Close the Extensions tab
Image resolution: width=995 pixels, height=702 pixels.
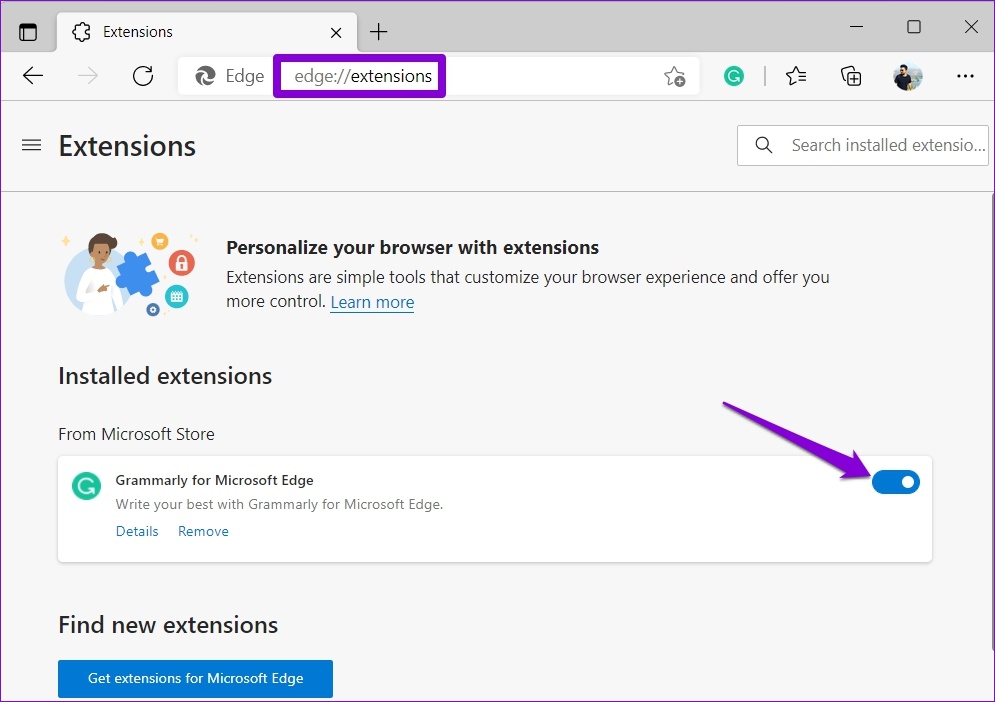click(x=336, y=32)
